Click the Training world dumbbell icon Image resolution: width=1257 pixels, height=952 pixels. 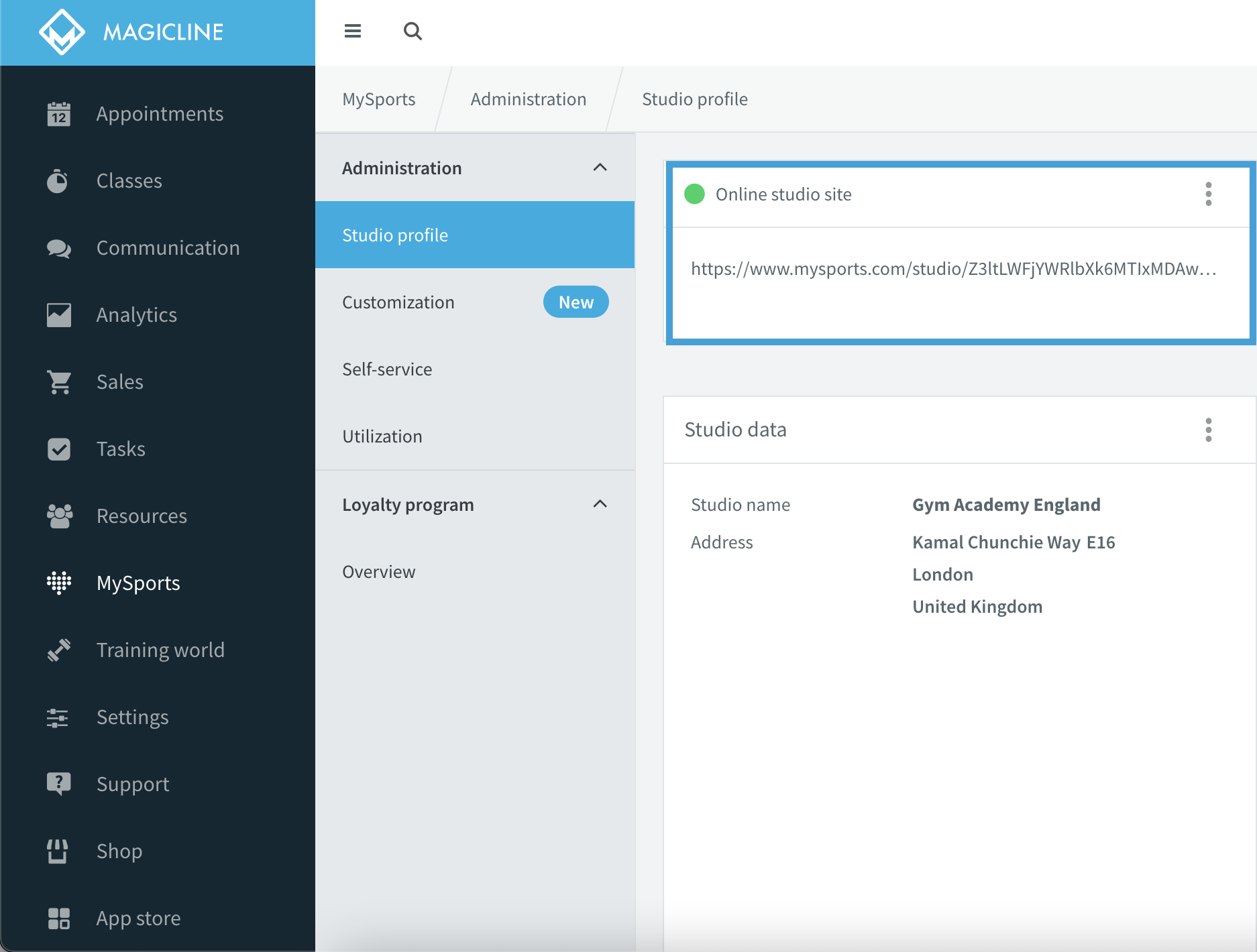59,650
